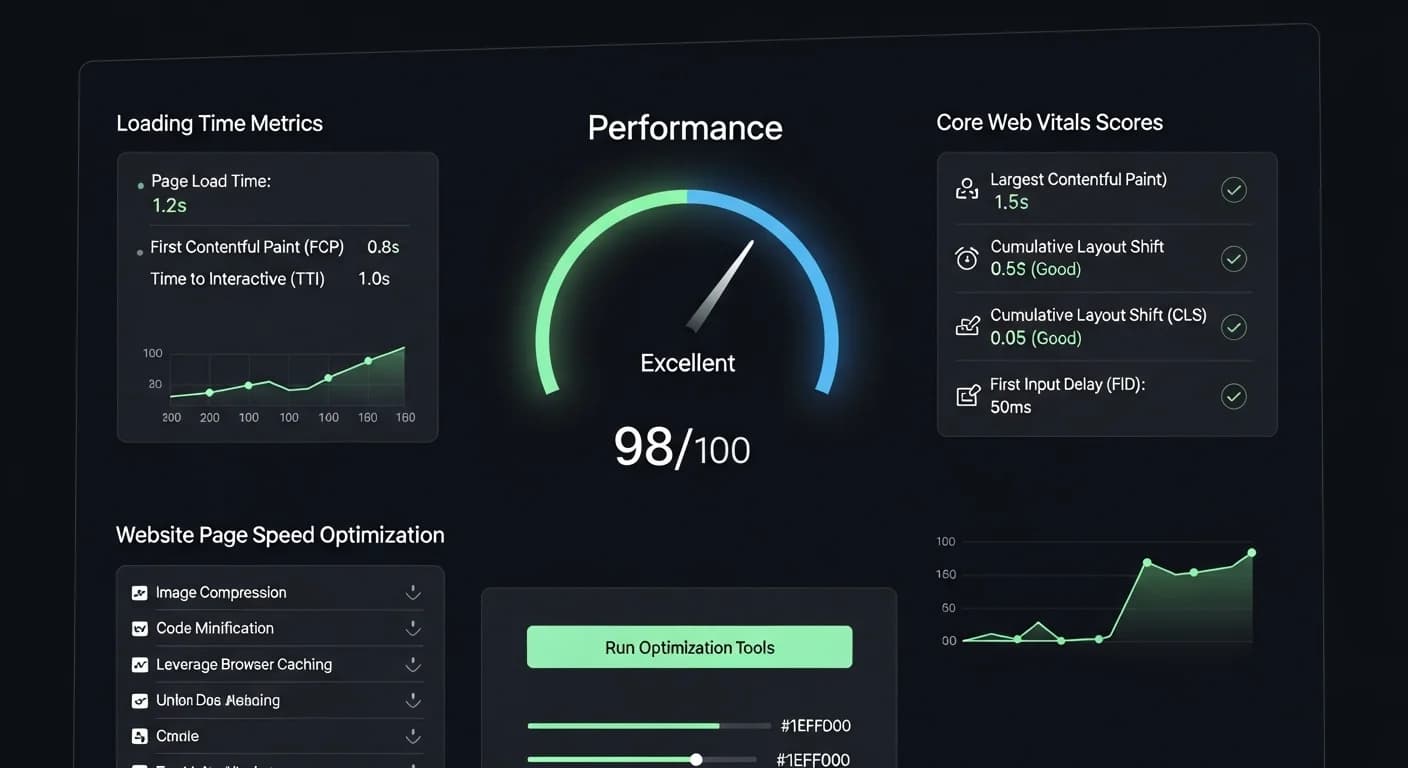Toggle the Largest Contentful Paint check mark
Viewport: 1408px width, 768px height.
[x=1234, y=190]
